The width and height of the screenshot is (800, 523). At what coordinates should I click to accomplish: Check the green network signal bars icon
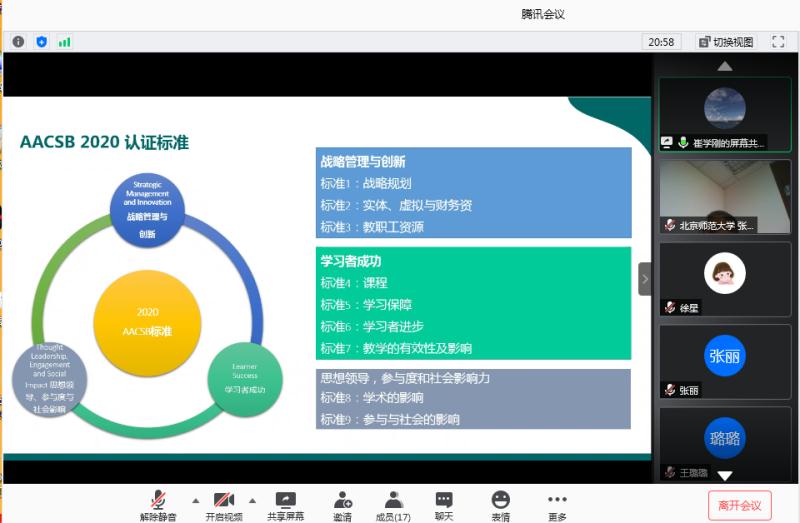(x=65, y=42)
